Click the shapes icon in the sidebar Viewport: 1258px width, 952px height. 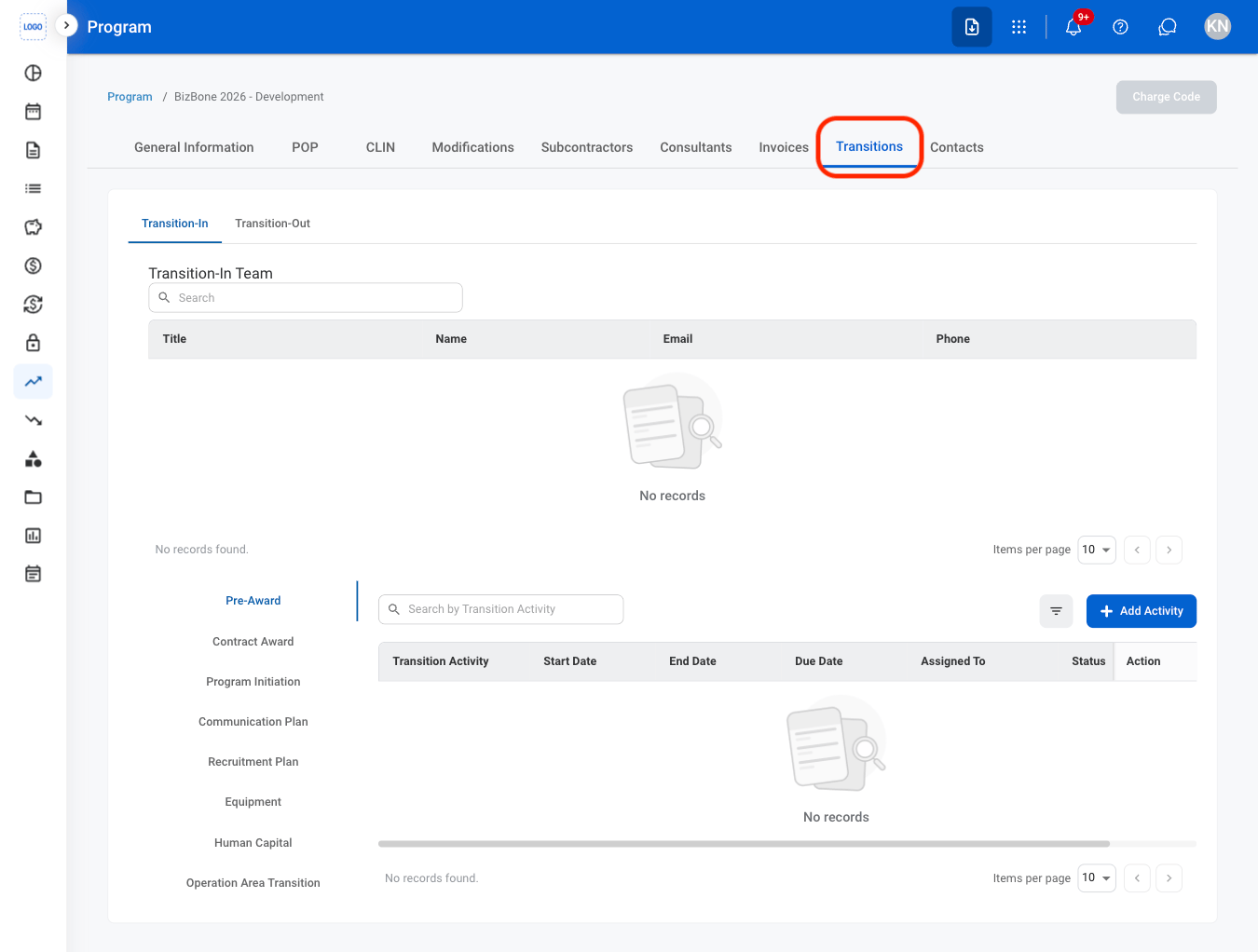(x=33, y=458)
